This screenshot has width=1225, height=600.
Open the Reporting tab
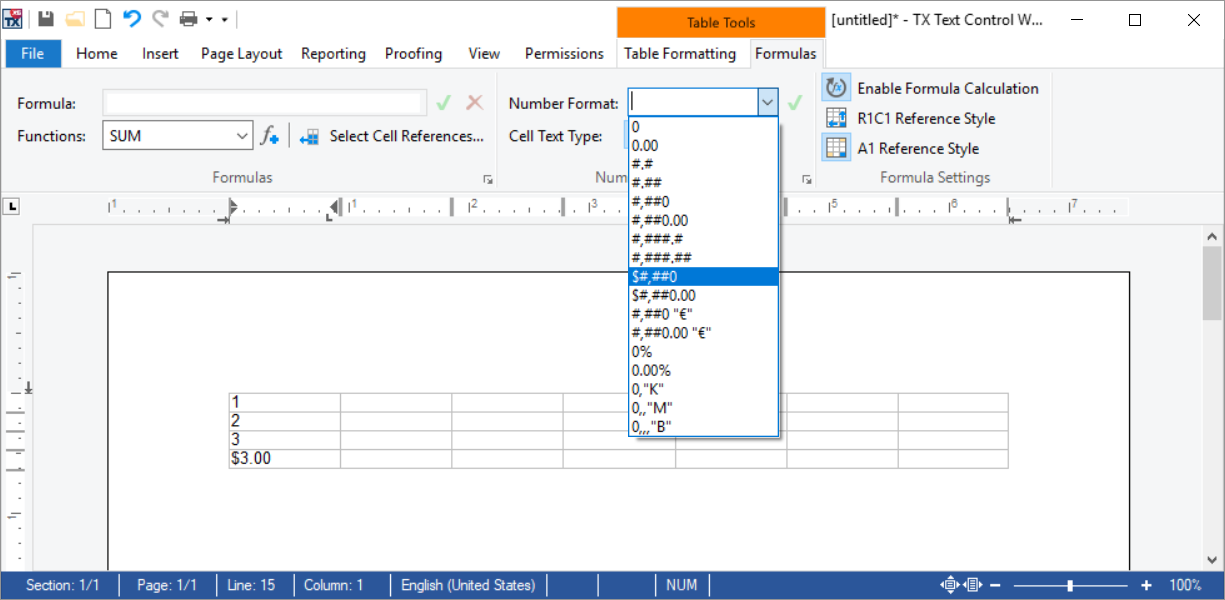pyautogui.click(x=333, y=54)
